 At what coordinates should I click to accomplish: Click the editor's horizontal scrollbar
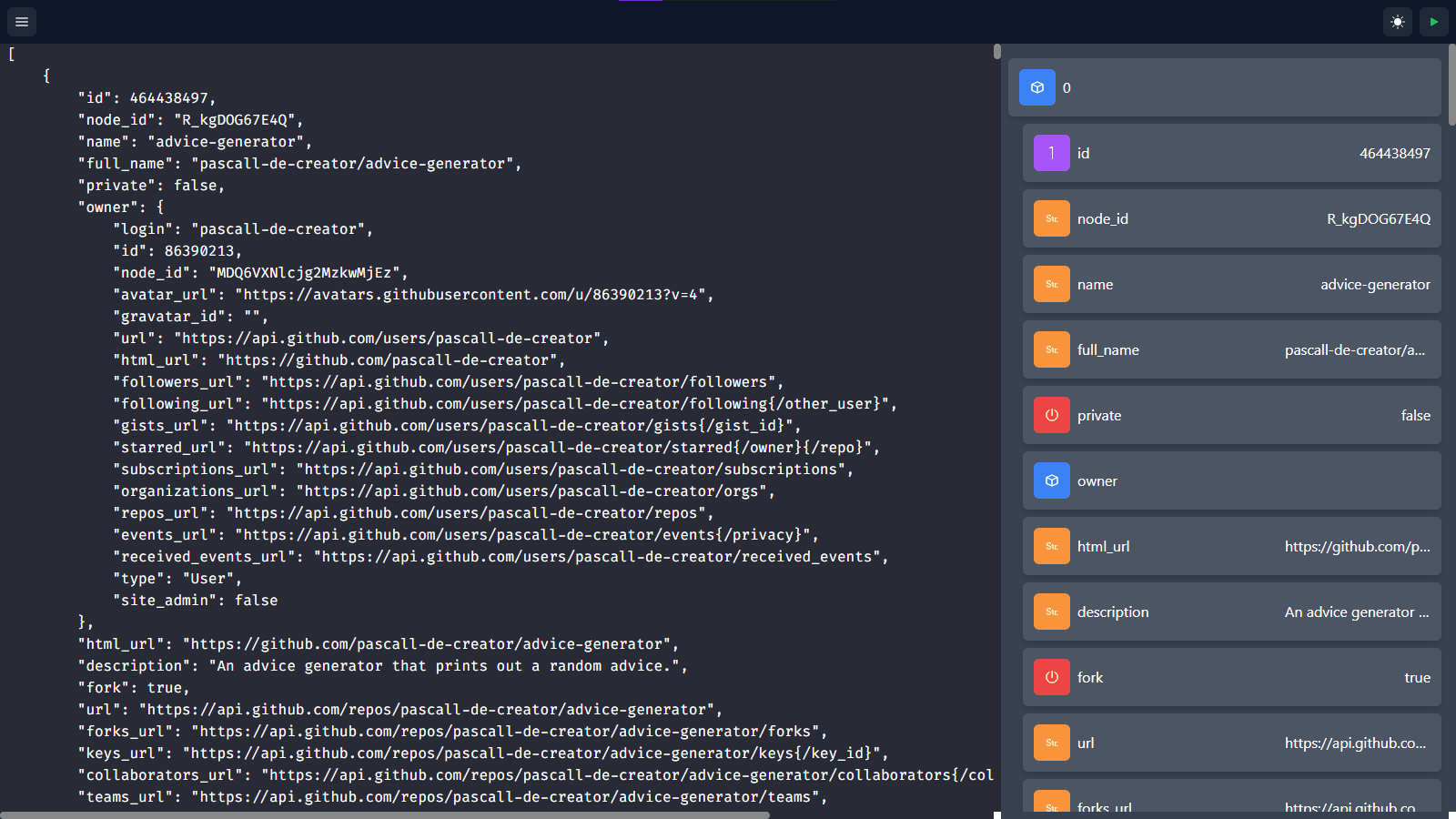pos(385,815)
